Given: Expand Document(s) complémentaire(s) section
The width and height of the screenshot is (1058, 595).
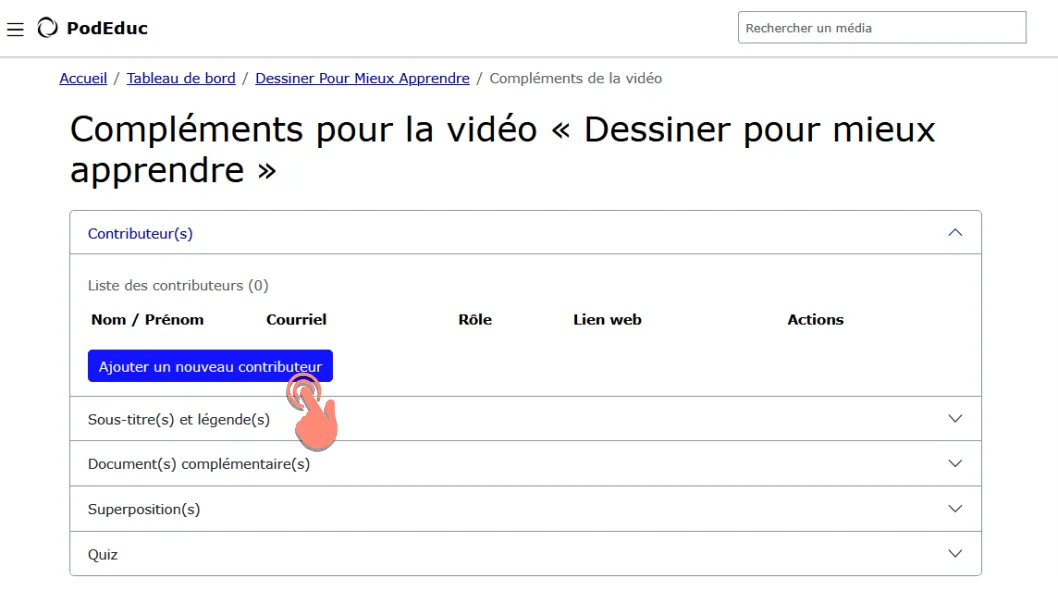Looking at the screenshot, I should 525,463.
